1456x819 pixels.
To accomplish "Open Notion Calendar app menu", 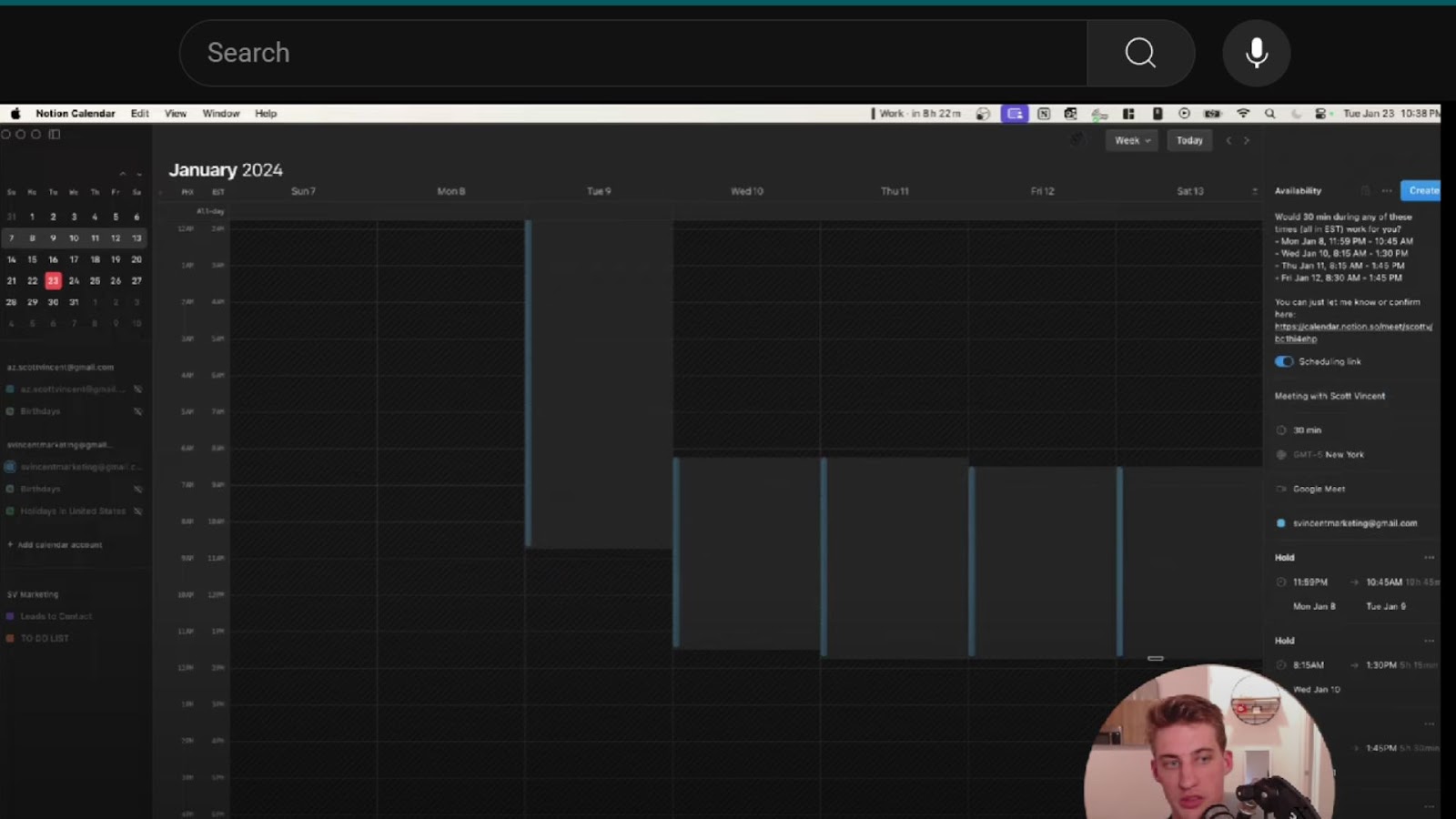I will 76,114.
